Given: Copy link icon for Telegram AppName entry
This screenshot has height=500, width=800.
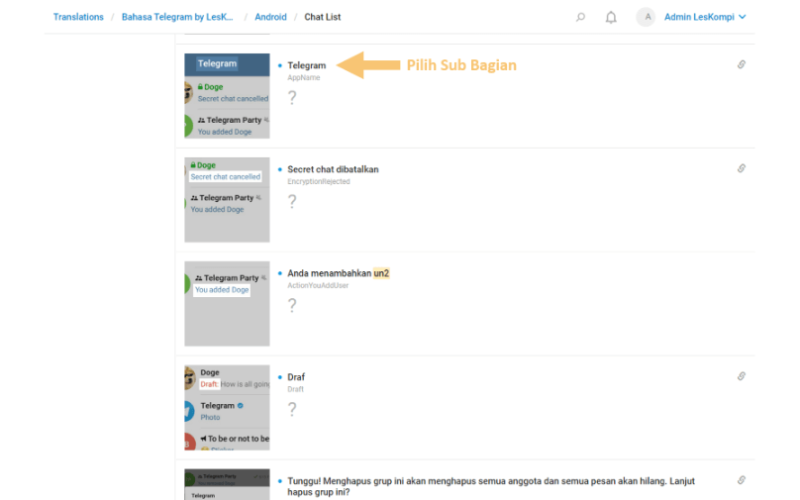Looking at the screenshot, I should click(x=741, y=64).
